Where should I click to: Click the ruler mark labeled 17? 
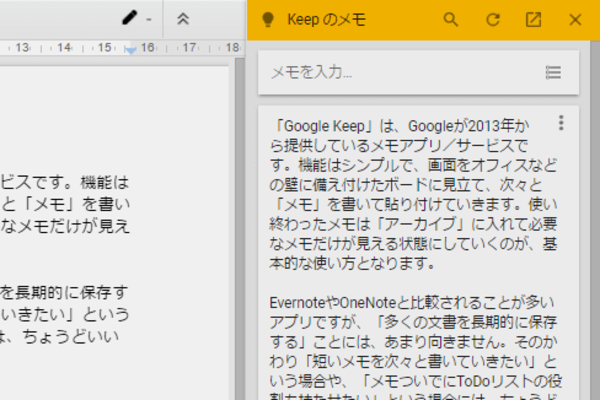189,47
